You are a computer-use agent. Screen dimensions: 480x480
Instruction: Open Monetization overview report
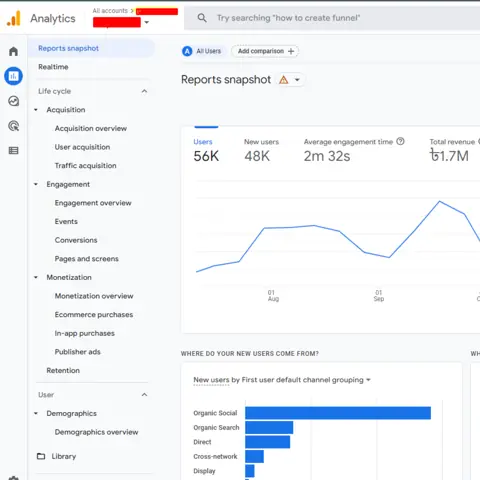coord(94,296)
